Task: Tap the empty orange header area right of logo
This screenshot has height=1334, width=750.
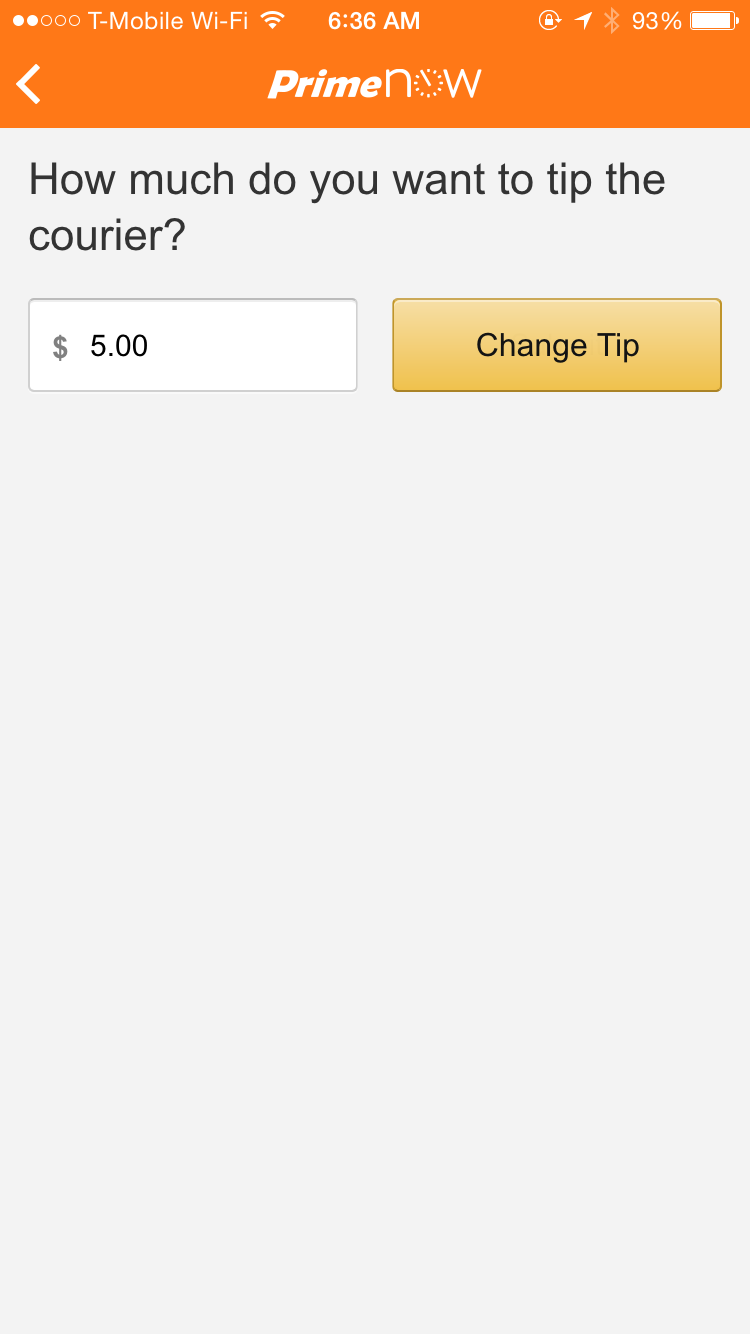Action: [620, 85]
